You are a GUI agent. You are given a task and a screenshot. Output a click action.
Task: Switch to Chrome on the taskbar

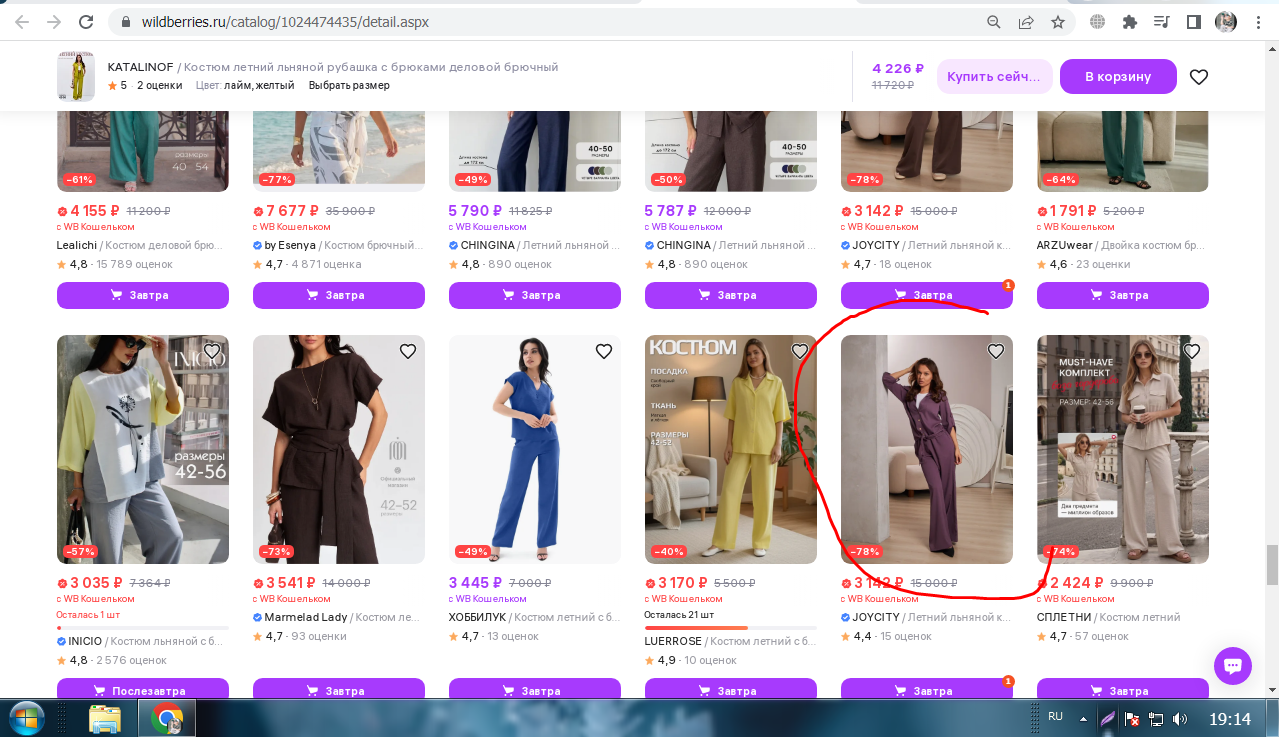[167, 718]
